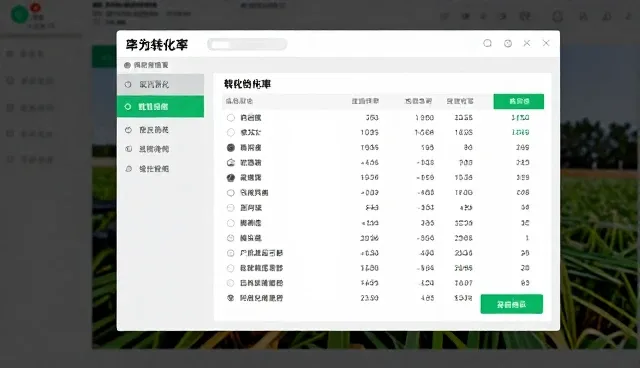
Task: Click the lone value 1 in the last column
Action: coord(527,238)
